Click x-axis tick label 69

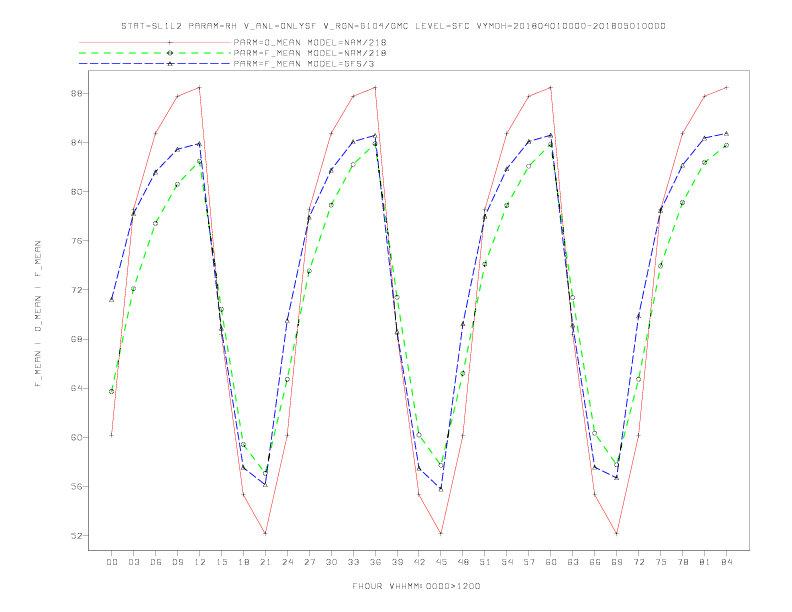point(617,562)
